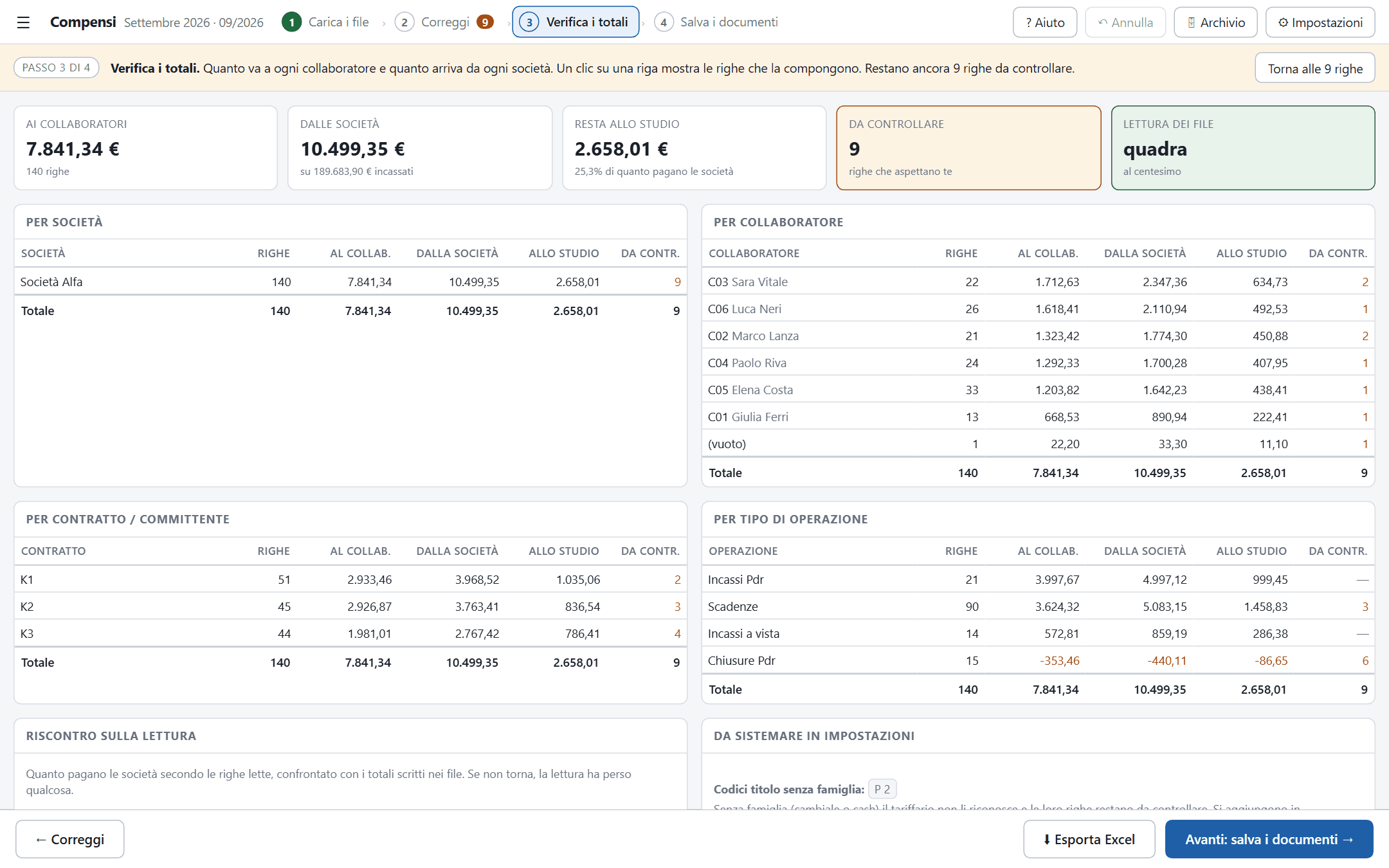Click the Lettura dei file card
This screenshot has height=868, width=1389.
point(1243,148)
